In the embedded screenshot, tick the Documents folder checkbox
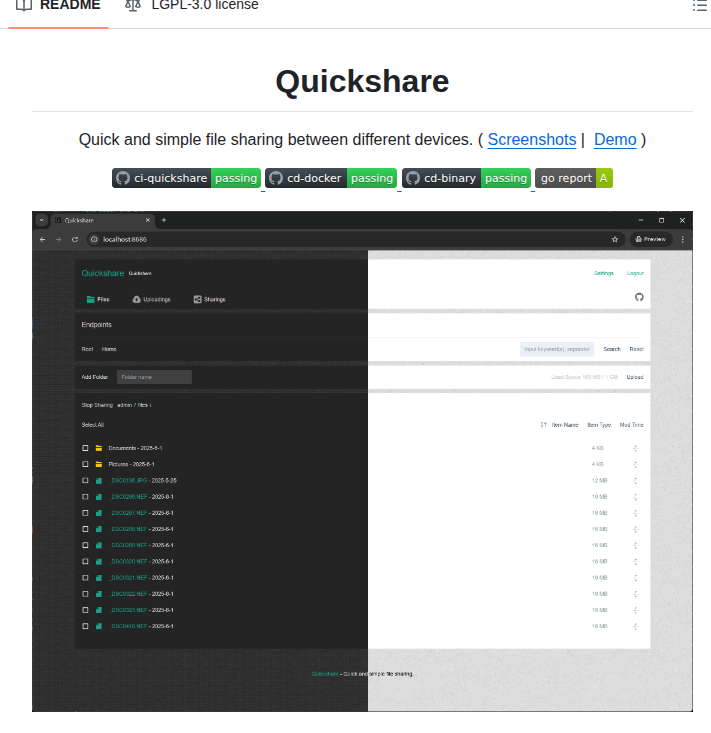This screenshot has width=711, height=733. (x=85, y=448)
